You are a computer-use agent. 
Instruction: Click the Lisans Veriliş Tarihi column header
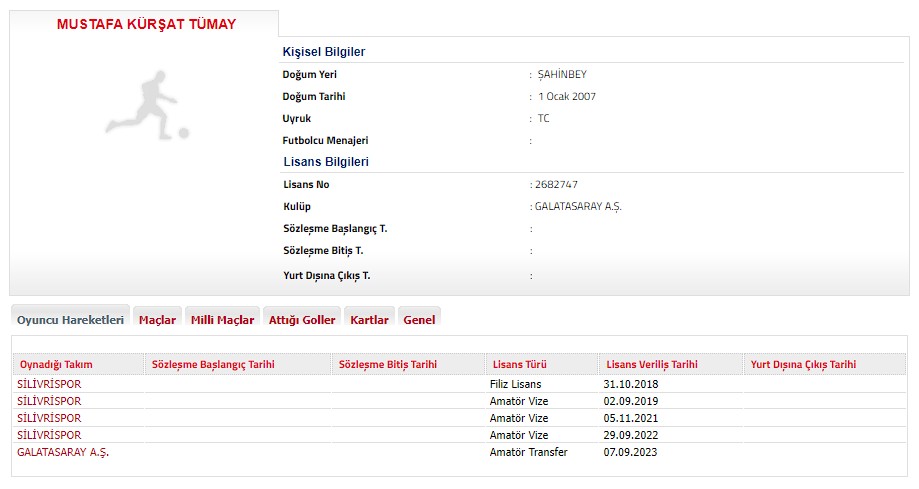tap(651, 365)
